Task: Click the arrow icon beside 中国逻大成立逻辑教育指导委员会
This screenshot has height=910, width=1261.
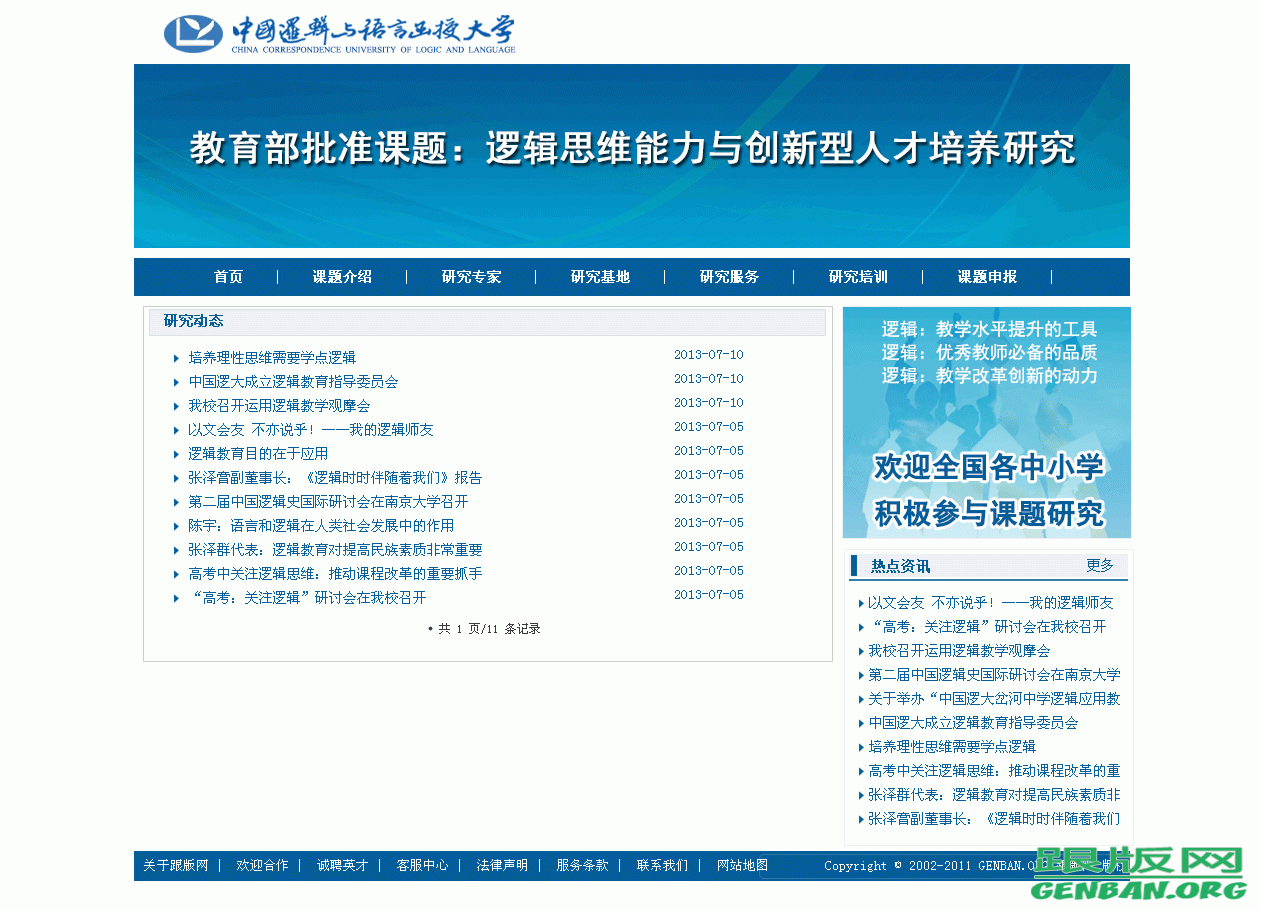Action: pos(176,381)
